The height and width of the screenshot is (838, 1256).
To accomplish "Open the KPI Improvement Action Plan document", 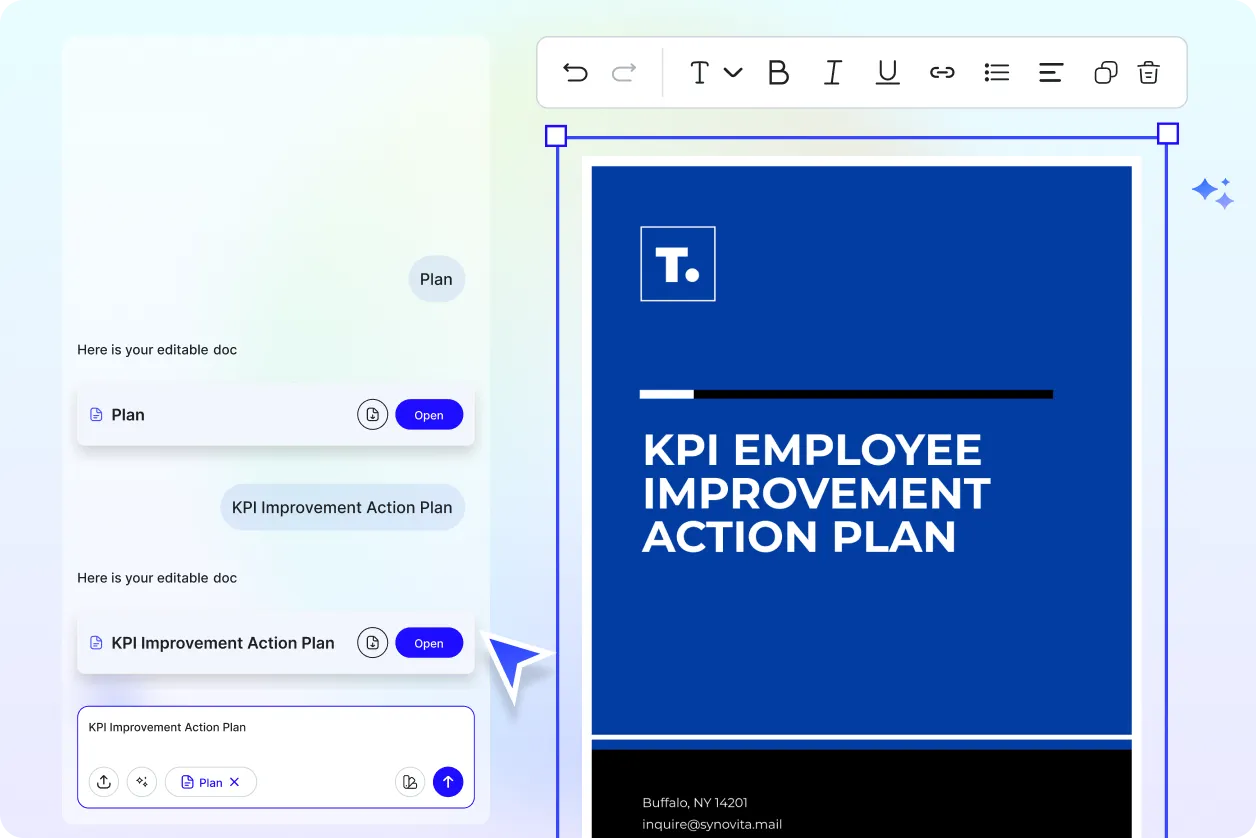I will coord(429,643).
